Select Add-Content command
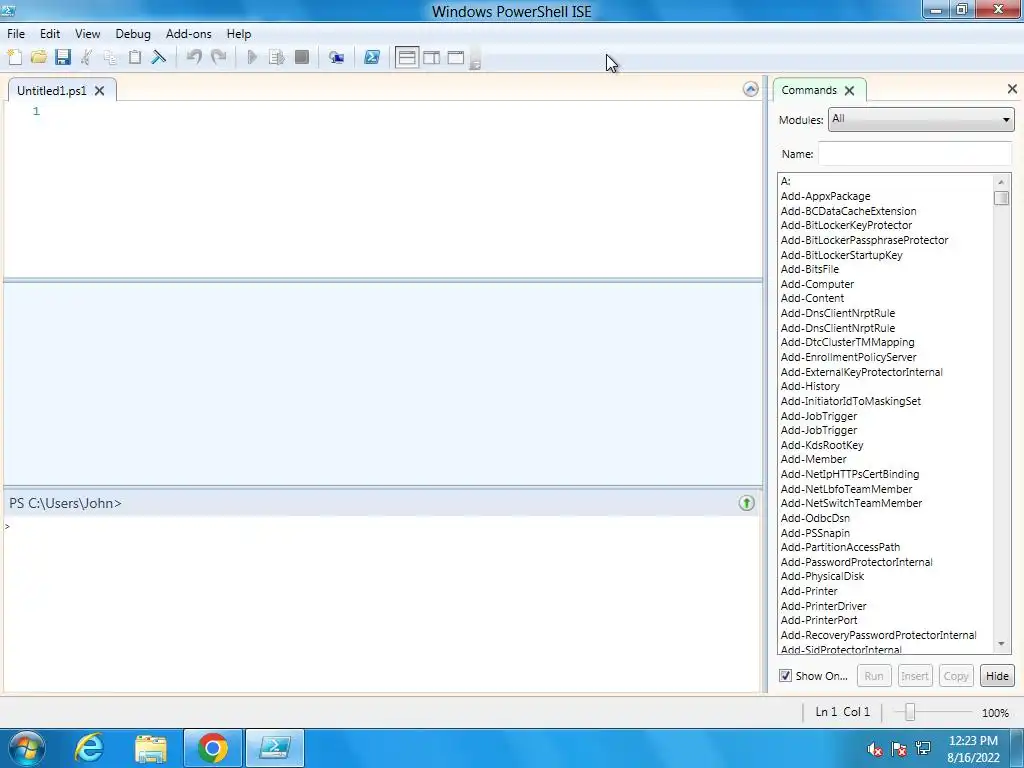1024x768 pixels. 812,298
